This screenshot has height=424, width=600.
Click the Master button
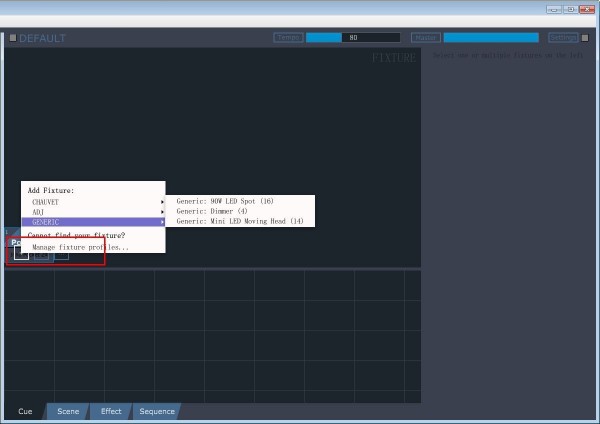(x=426, y=38)
